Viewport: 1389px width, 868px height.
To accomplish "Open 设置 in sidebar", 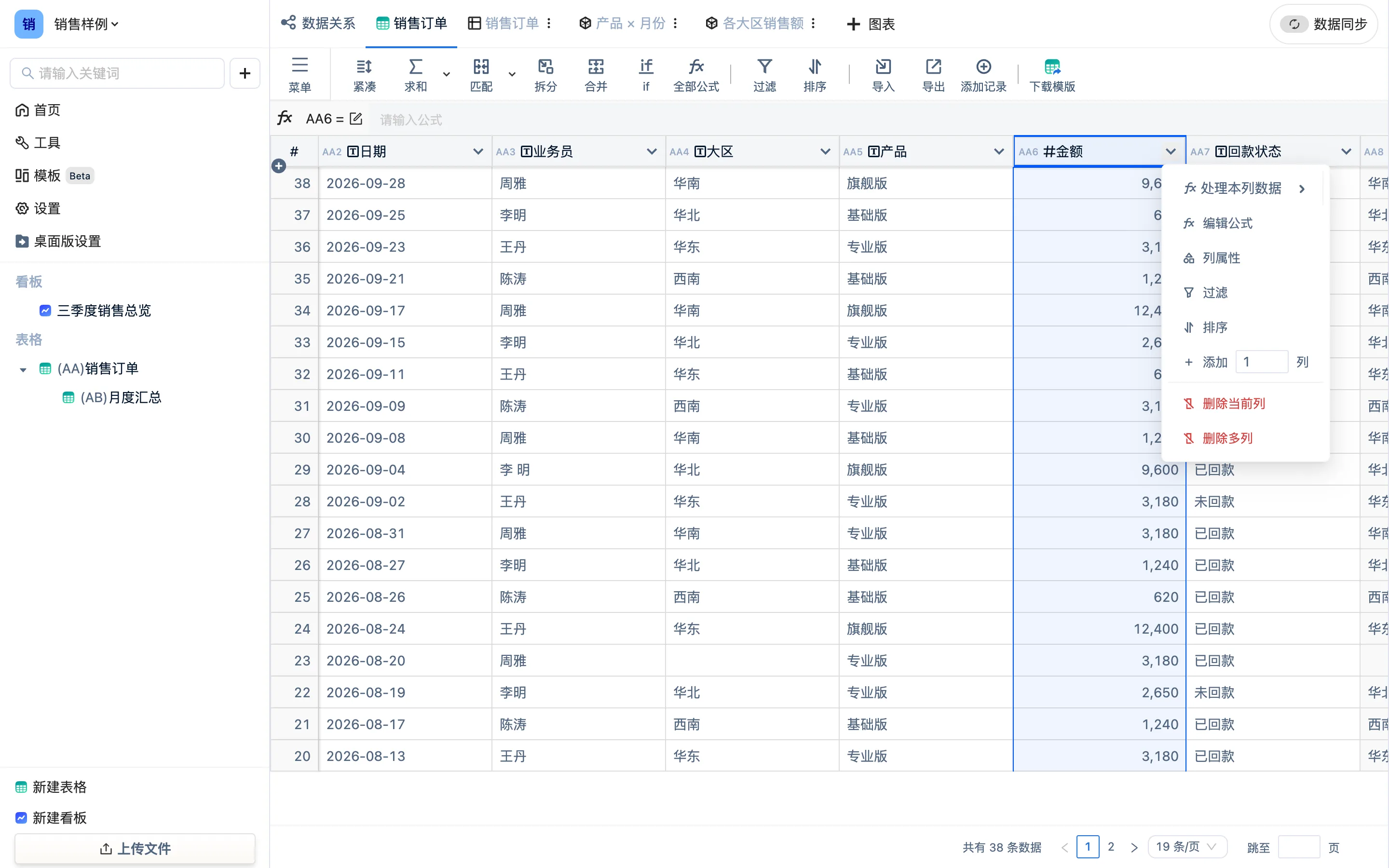I will pos(38,208).
